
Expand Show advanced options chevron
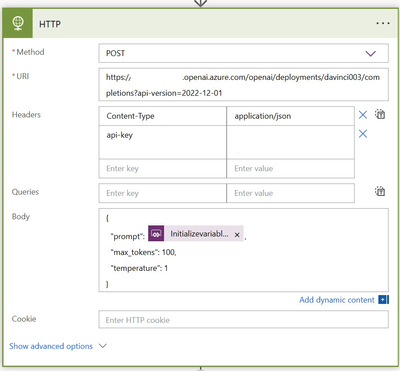click(103, 346)
